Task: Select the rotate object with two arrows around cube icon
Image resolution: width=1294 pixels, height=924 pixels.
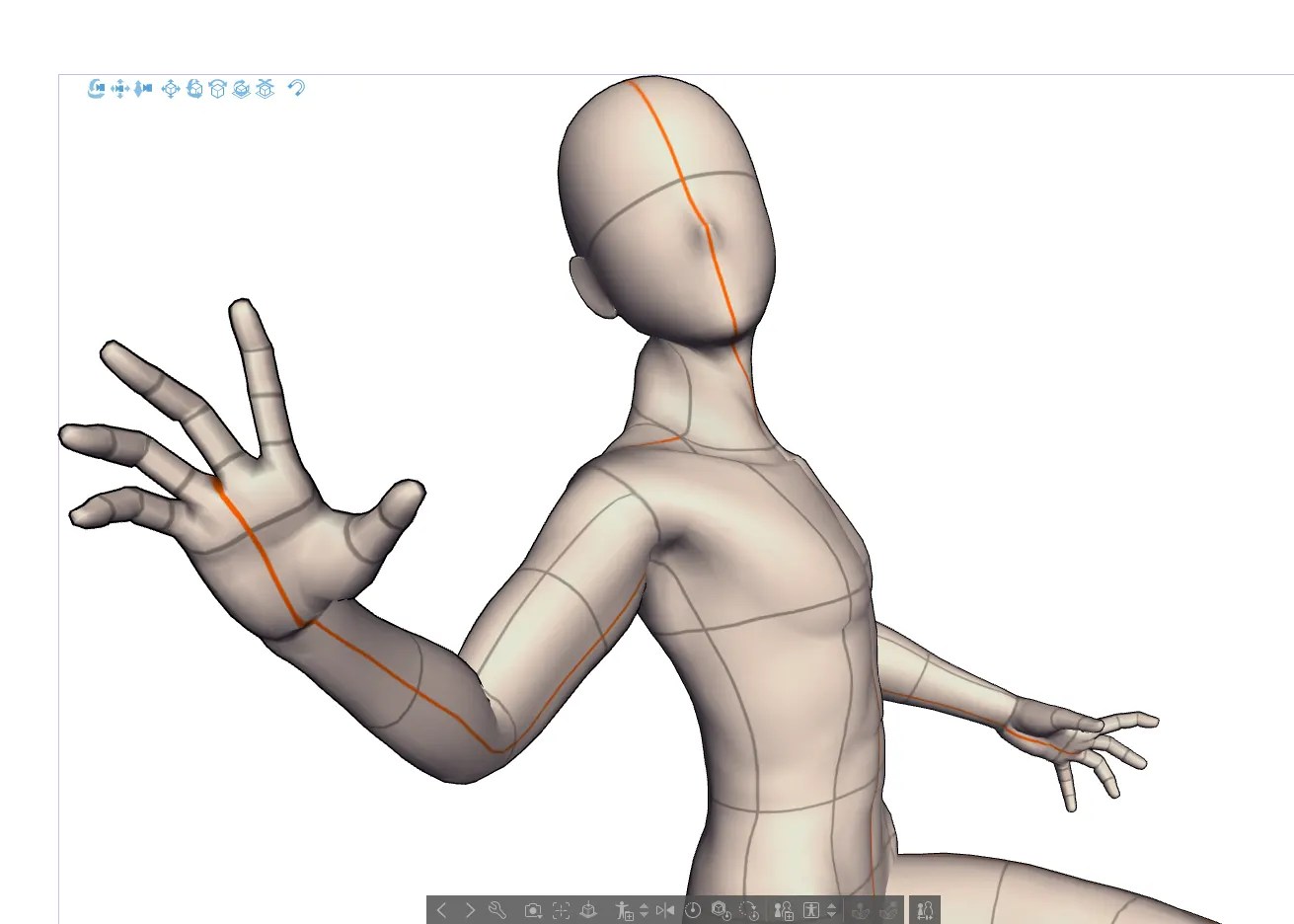Action: (x=194, y=89)
